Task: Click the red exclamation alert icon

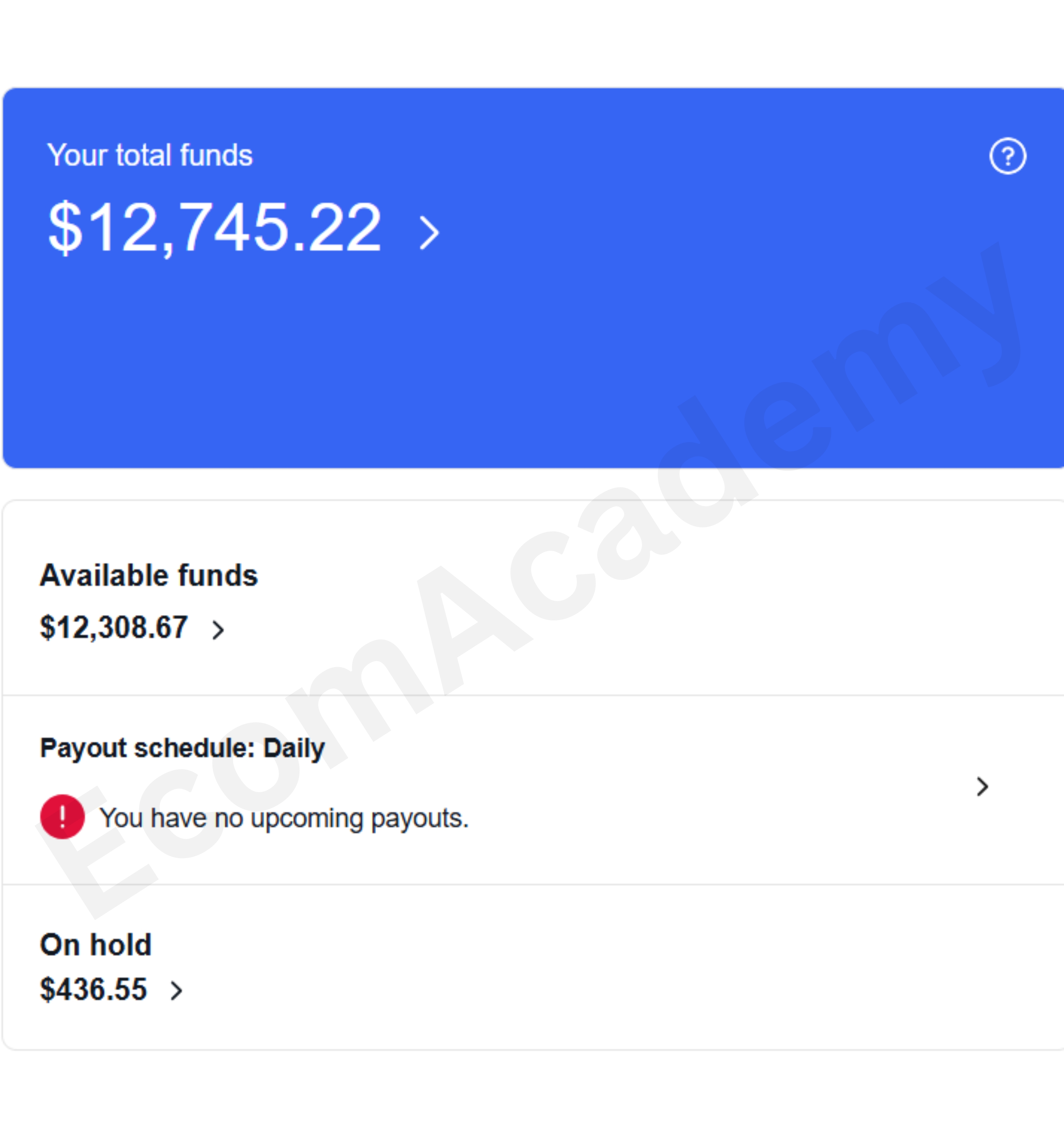Action: 62,816
